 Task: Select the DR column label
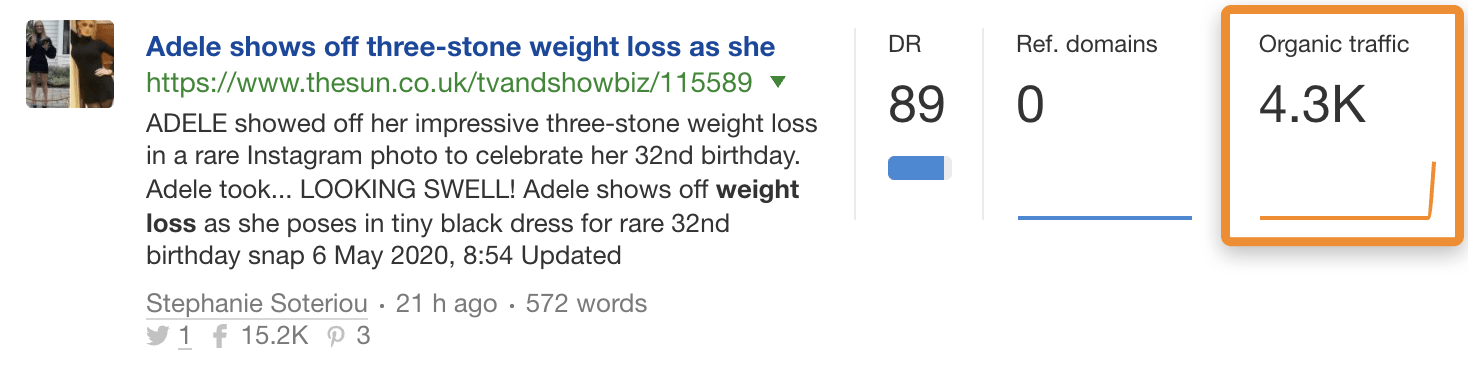[x=904, y=44]
